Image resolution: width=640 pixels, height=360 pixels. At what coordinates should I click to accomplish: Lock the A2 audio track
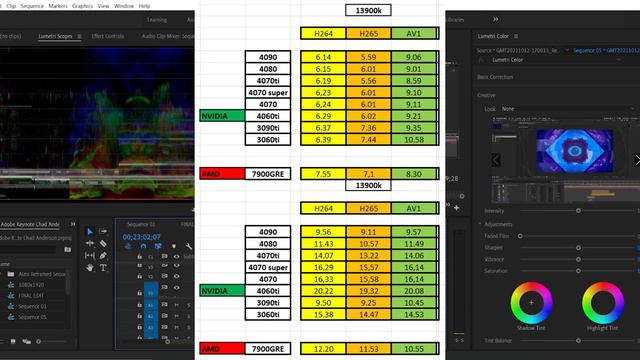(140, 316)
